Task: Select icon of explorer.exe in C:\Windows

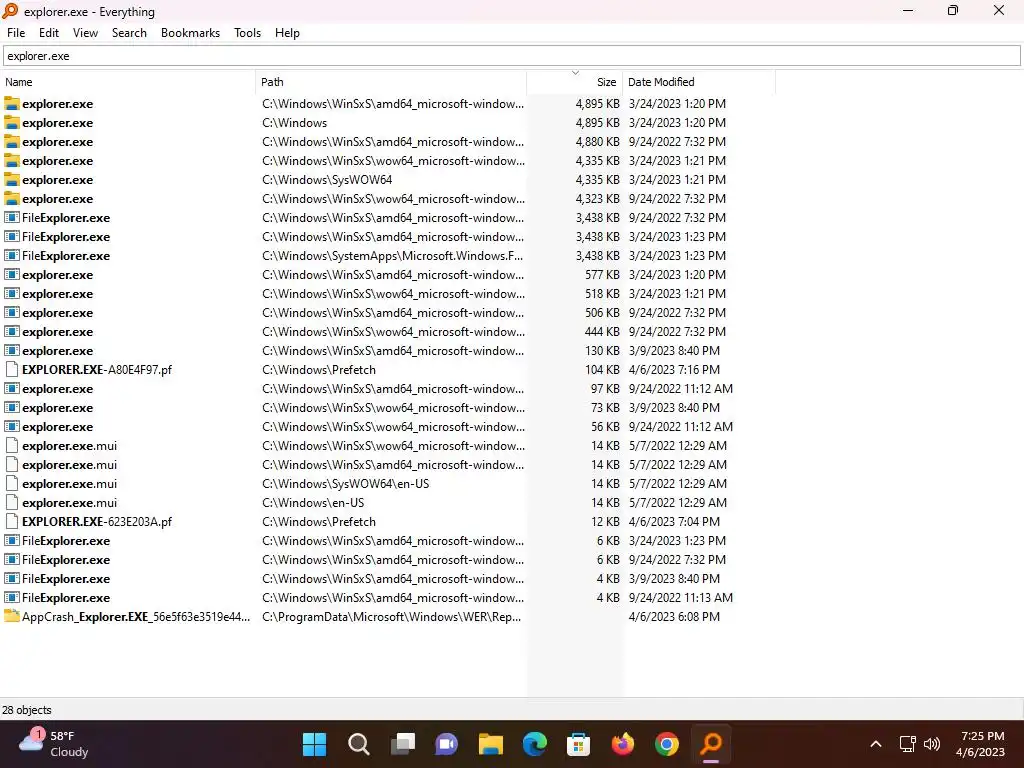Action: 12,123
